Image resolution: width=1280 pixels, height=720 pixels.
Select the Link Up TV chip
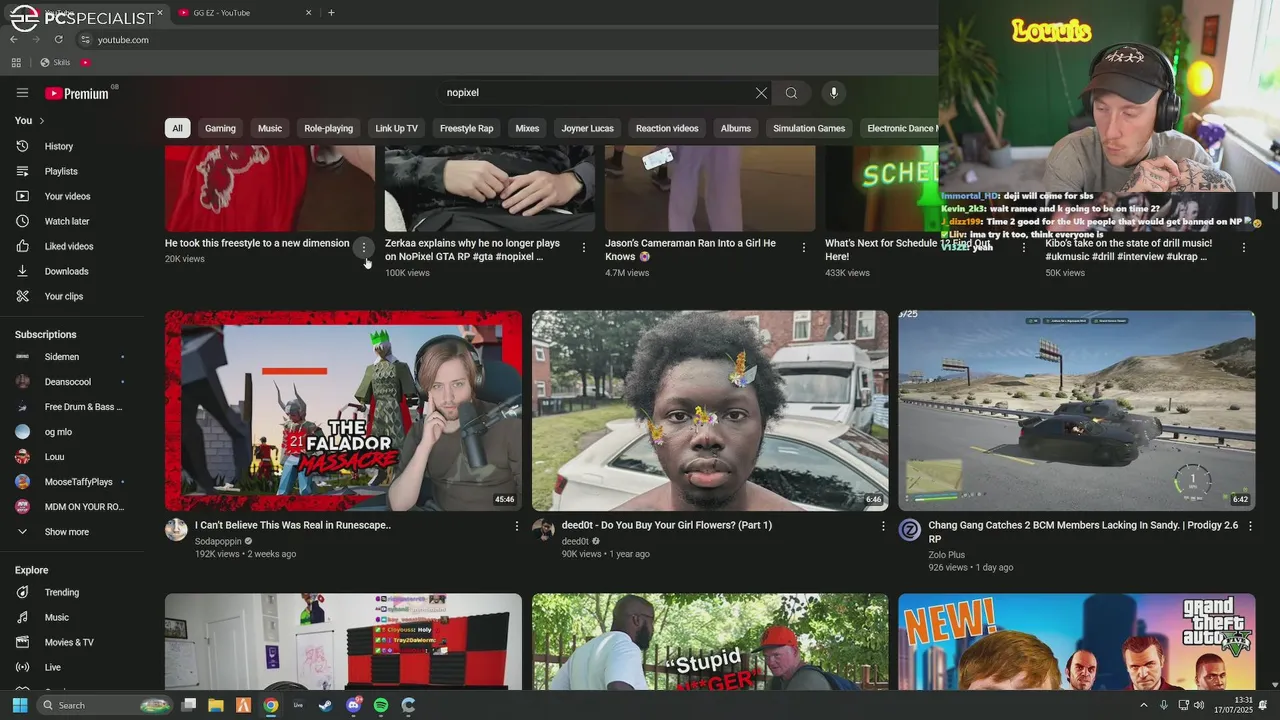click(x=396, y=128)
